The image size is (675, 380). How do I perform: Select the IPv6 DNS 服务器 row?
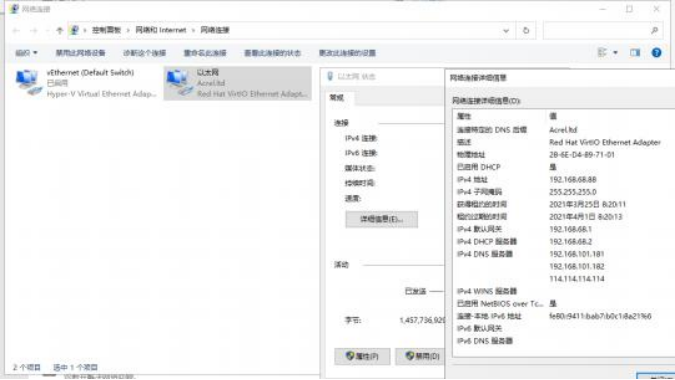[564, 341]
